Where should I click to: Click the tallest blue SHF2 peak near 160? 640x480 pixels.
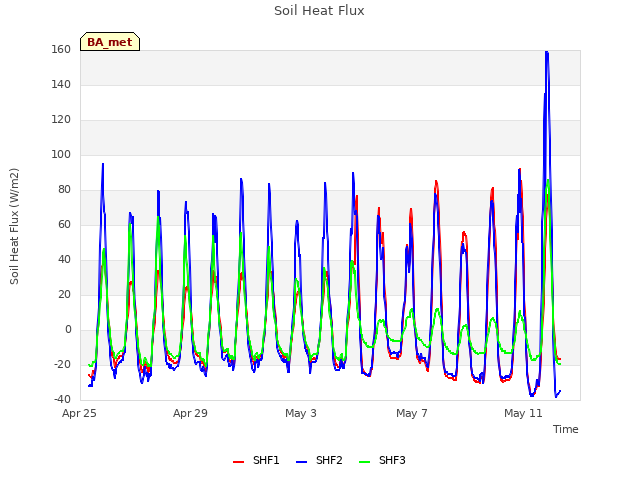(547, 52)
